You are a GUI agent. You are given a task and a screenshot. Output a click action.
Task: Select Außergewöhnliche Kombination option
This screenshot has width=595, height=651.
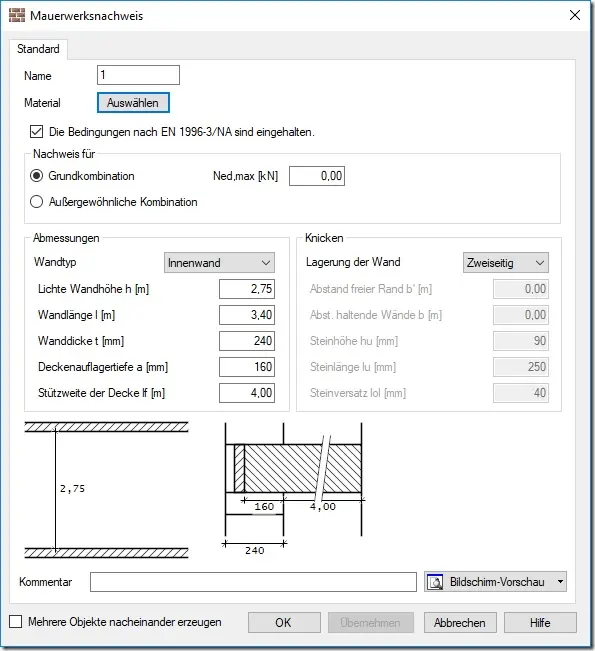pyautogui.click(x=37, y=202)
